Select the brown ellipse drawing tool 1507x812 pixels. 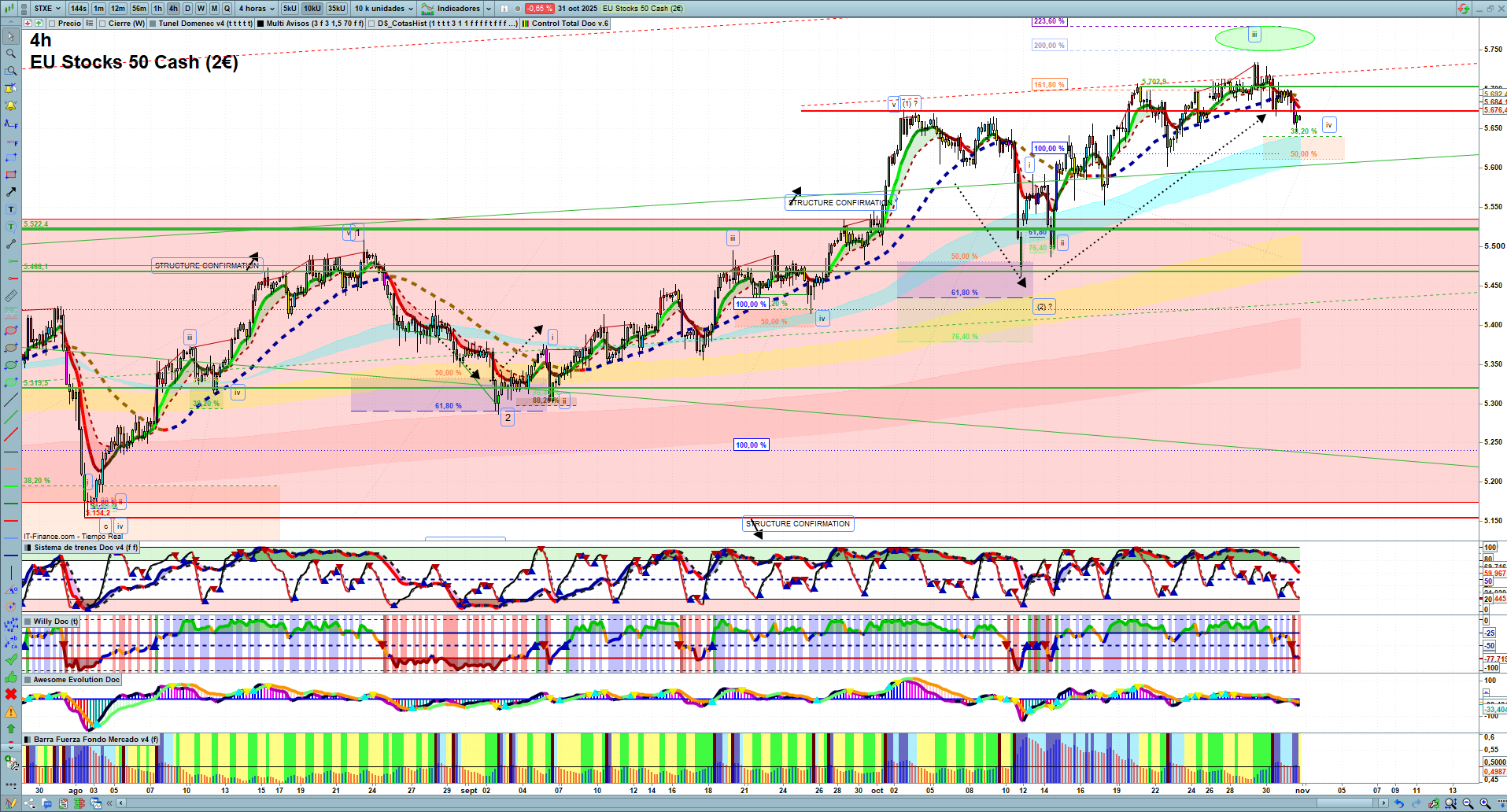(11, 347)
